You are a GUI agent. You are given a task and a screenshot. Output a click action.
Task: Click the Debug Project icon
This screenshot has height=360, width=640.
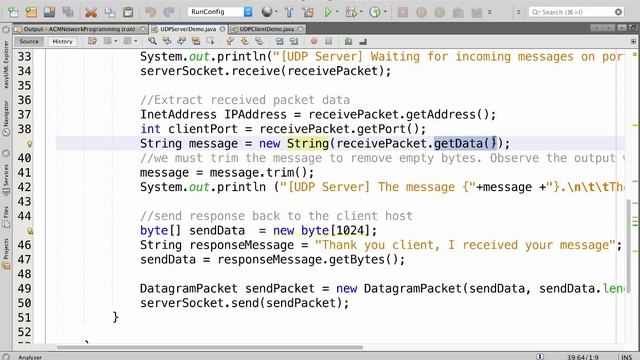351,12
